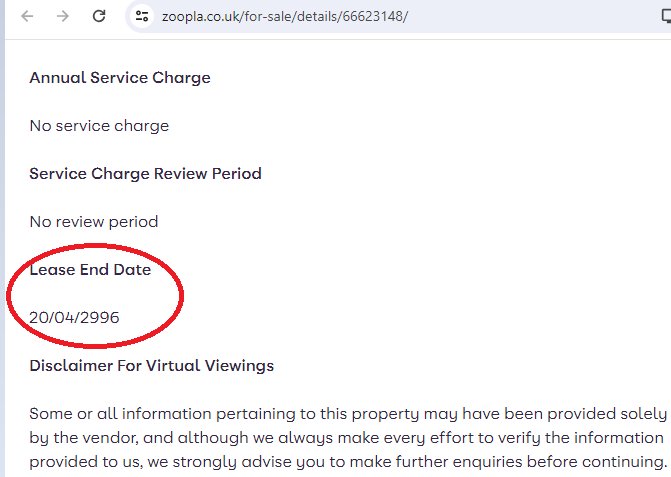This screenshot has height=477, width=671.
Task: Go back to the previous page
Action: (x=27, y=16)
